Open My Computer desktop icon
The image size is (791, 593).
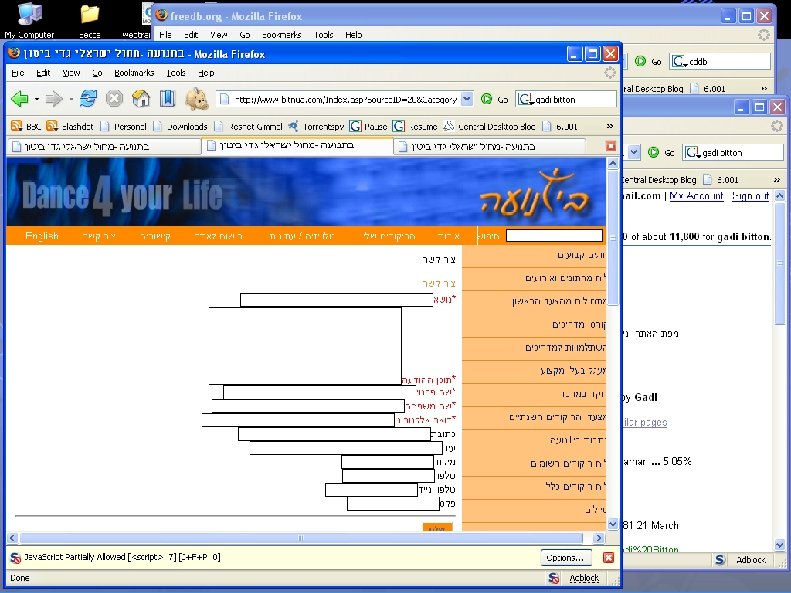(x=29, y=21)
